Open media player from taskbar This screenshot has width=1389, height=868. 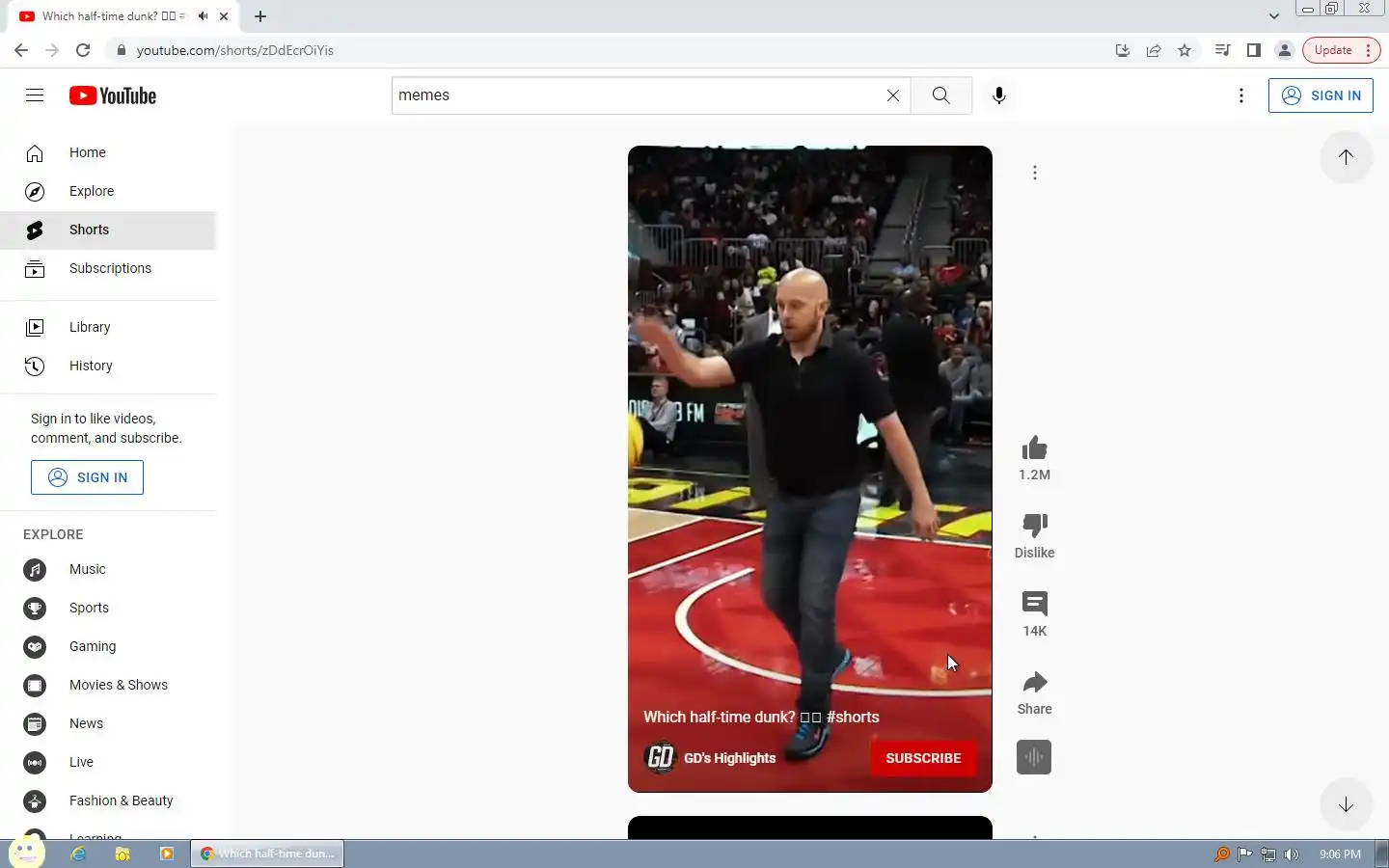click(x=167, y=854)
